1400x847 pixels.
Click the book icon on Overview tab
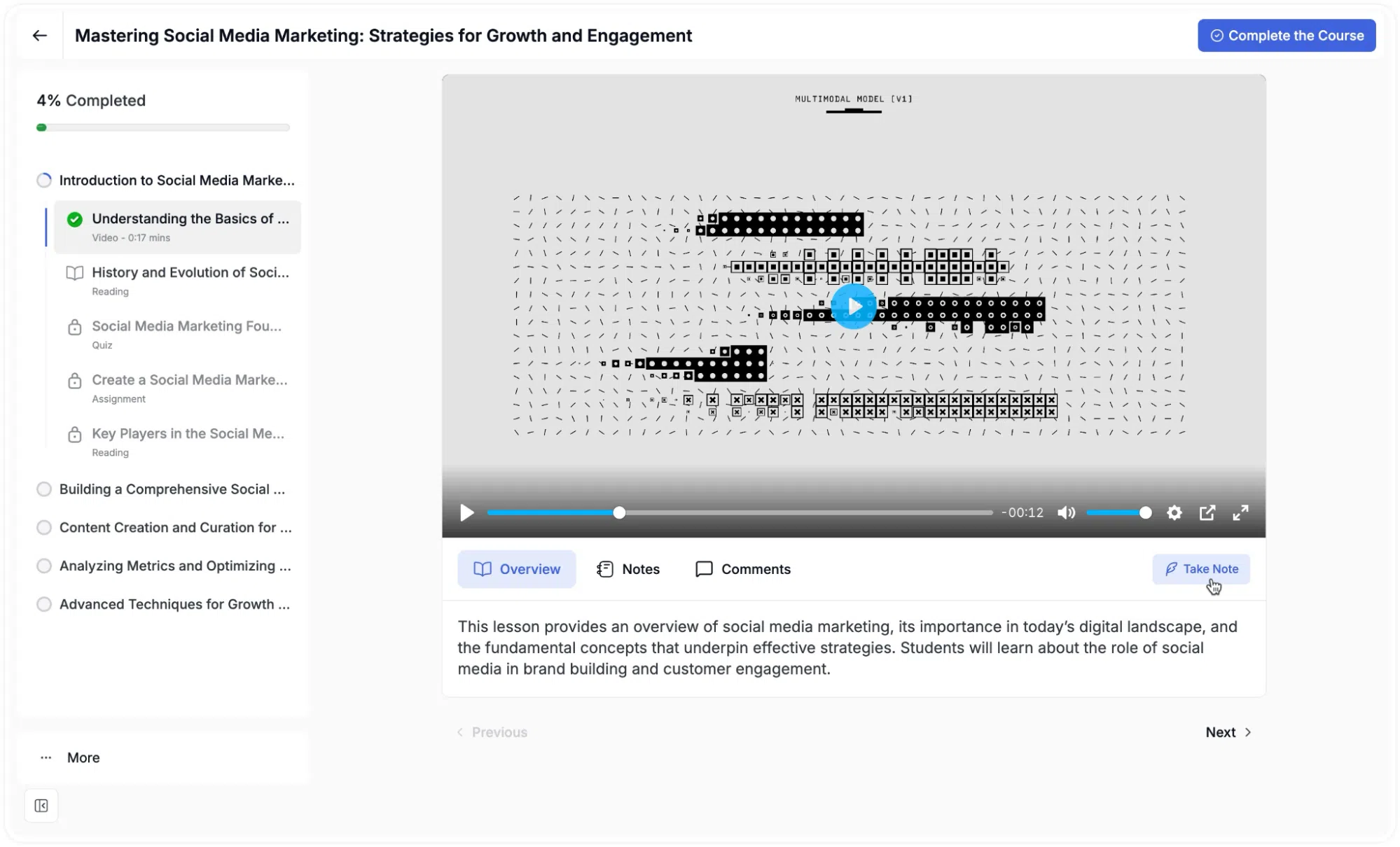pos(482,568)
